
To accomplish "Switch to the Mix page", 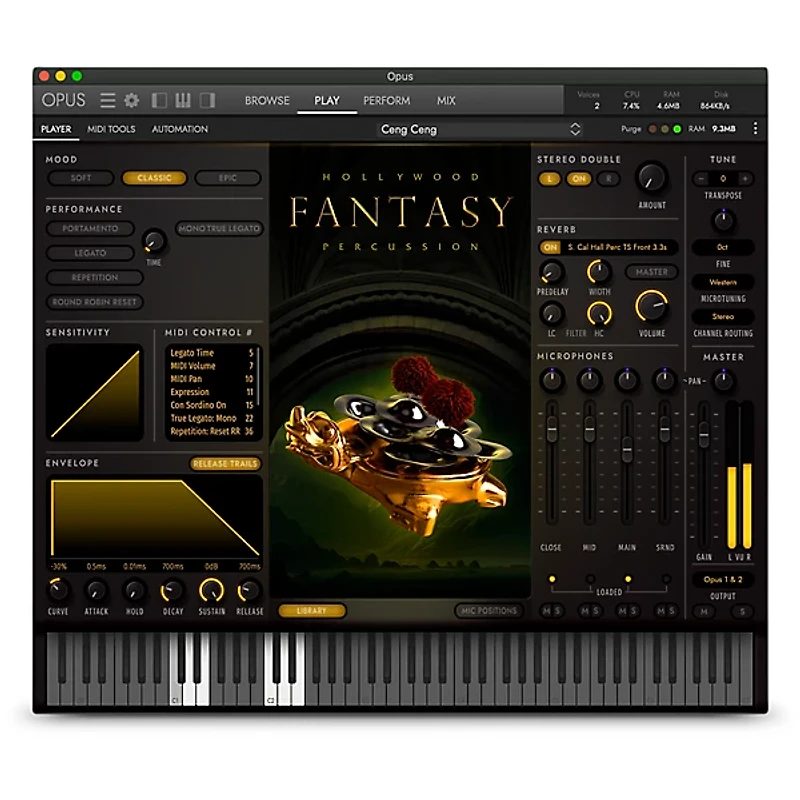I will pyautogui.click(x=446, y=101).
